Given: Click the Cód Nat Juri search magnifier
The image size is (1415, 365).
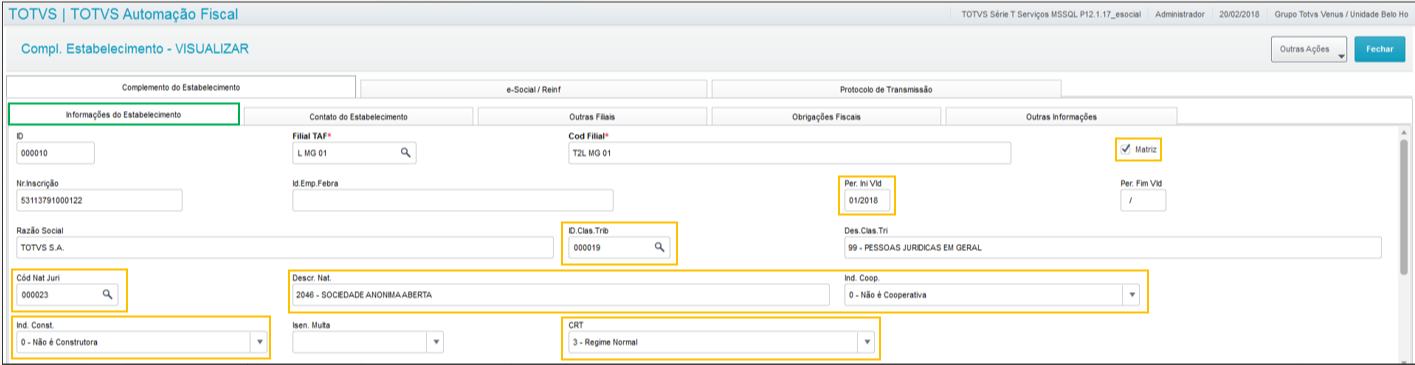Looking at the screenshot, I should tap(108, 295).
